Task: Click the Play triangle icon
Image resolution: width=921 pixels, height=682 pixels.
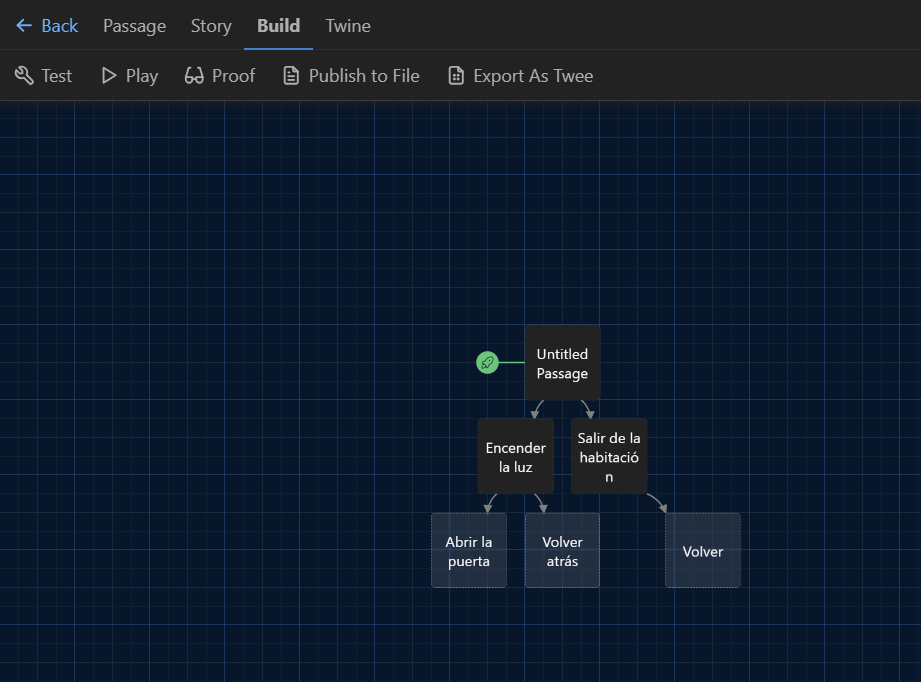Action: tap(109, 76)
